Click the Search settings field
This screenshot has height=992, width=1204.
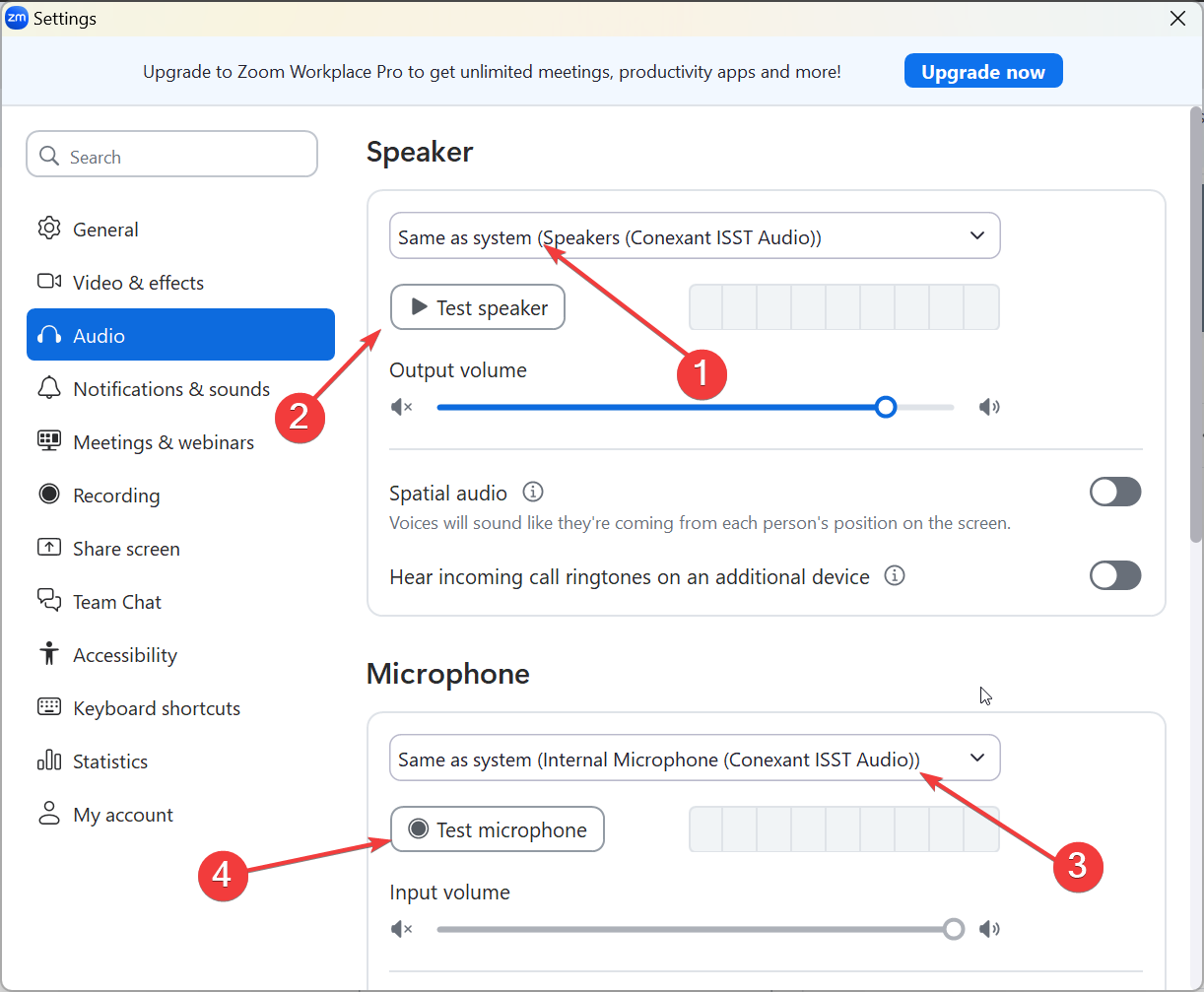(x=172, y=157)
